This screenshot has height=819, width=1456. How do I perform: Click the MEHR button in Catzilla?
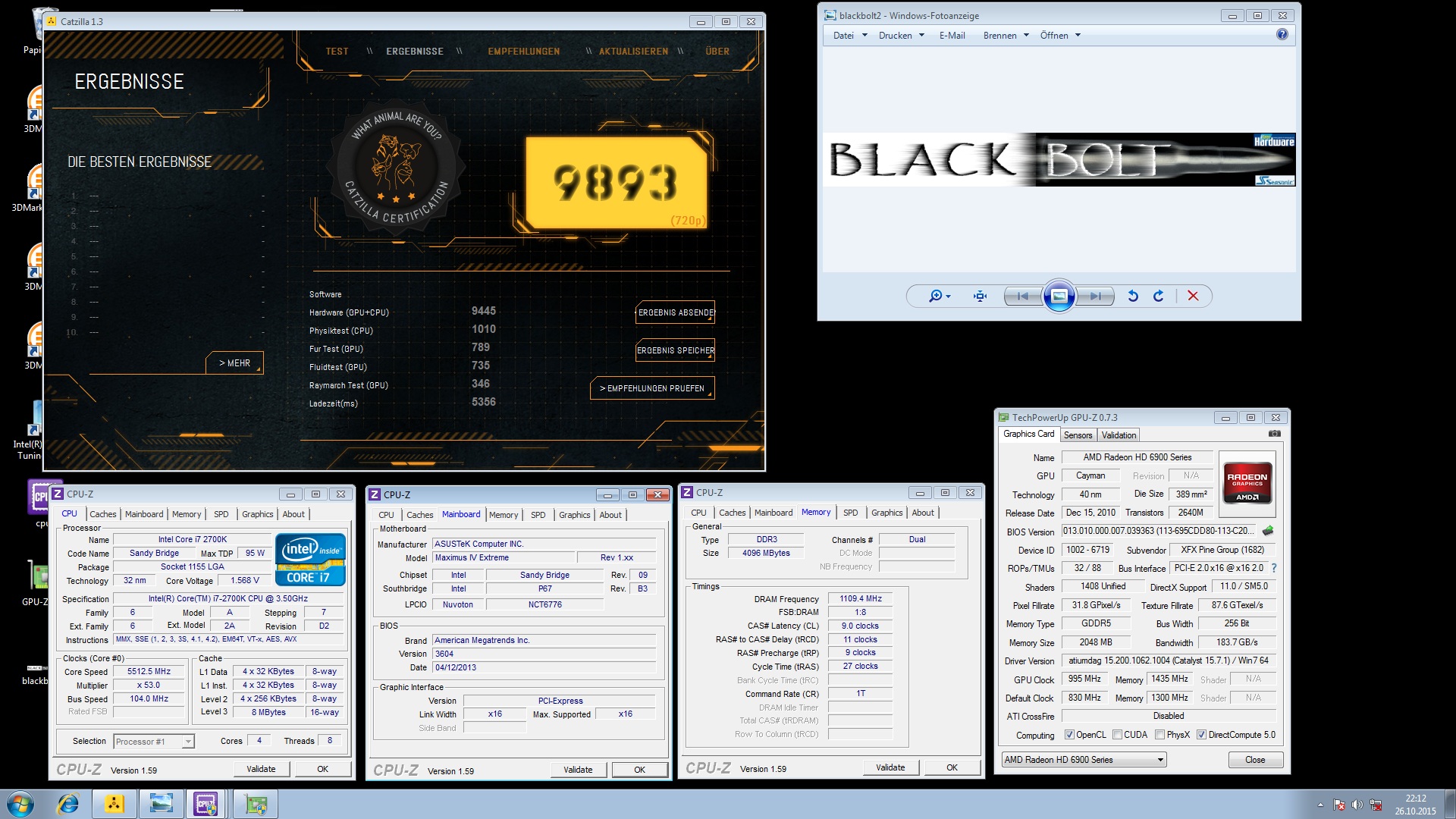point(234,363)
